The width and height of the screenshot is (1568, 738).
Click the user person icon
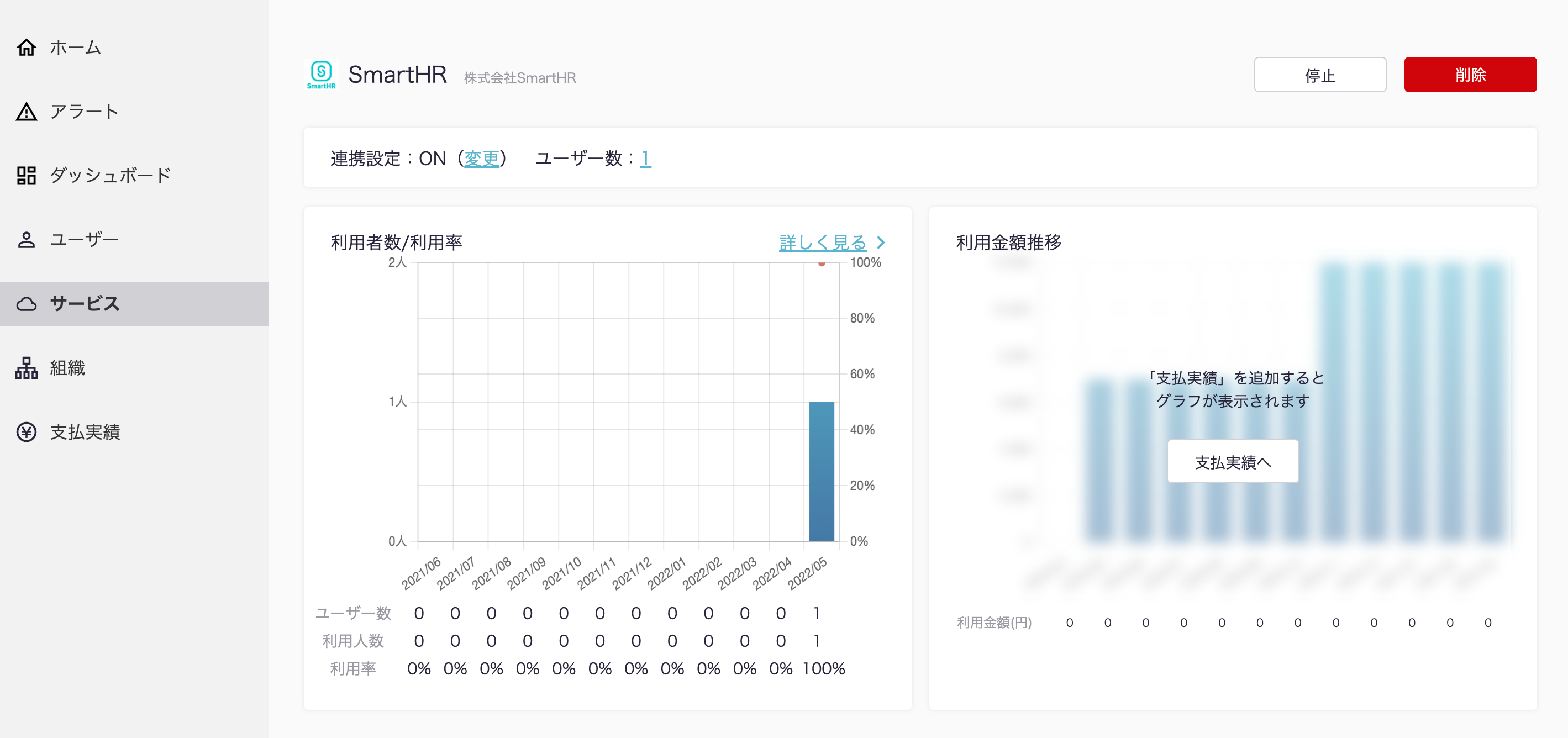26,240
